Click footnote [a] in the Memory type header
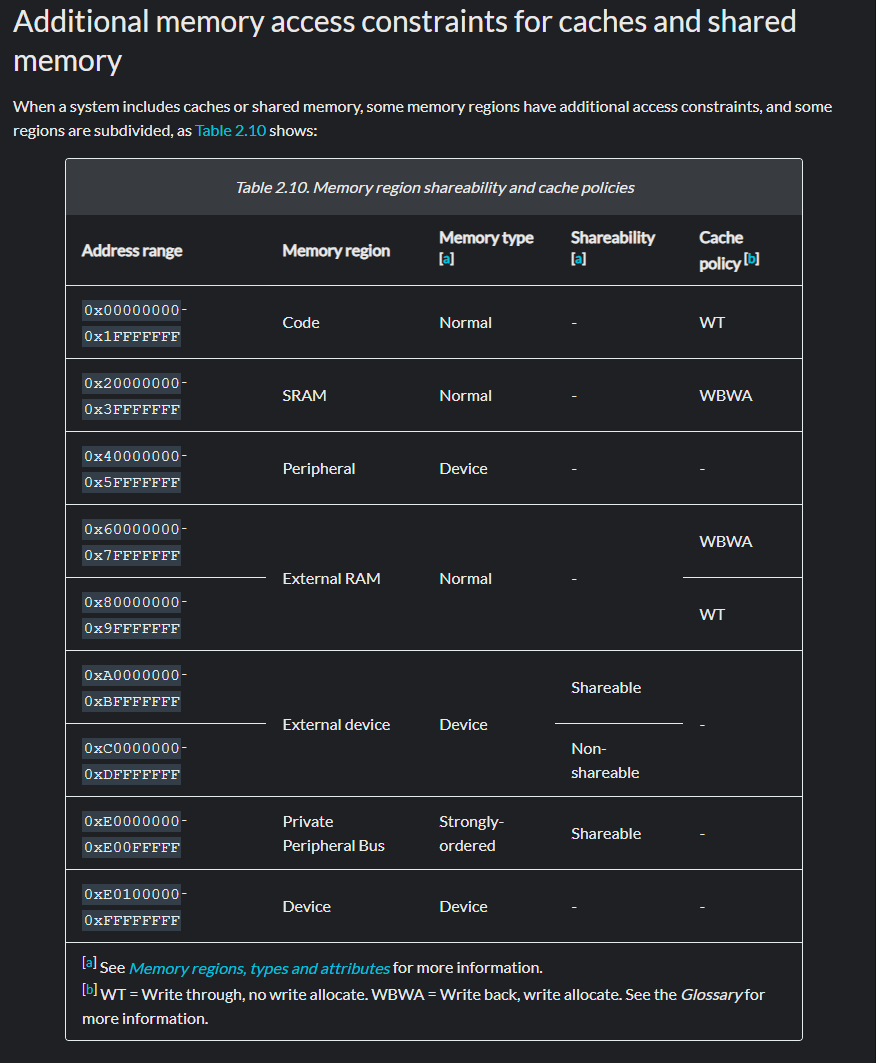 [x=447, y=258]
